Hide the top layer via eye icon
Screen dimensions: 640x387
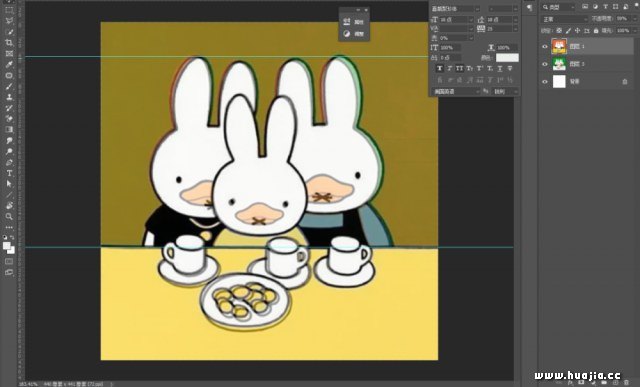544,47
